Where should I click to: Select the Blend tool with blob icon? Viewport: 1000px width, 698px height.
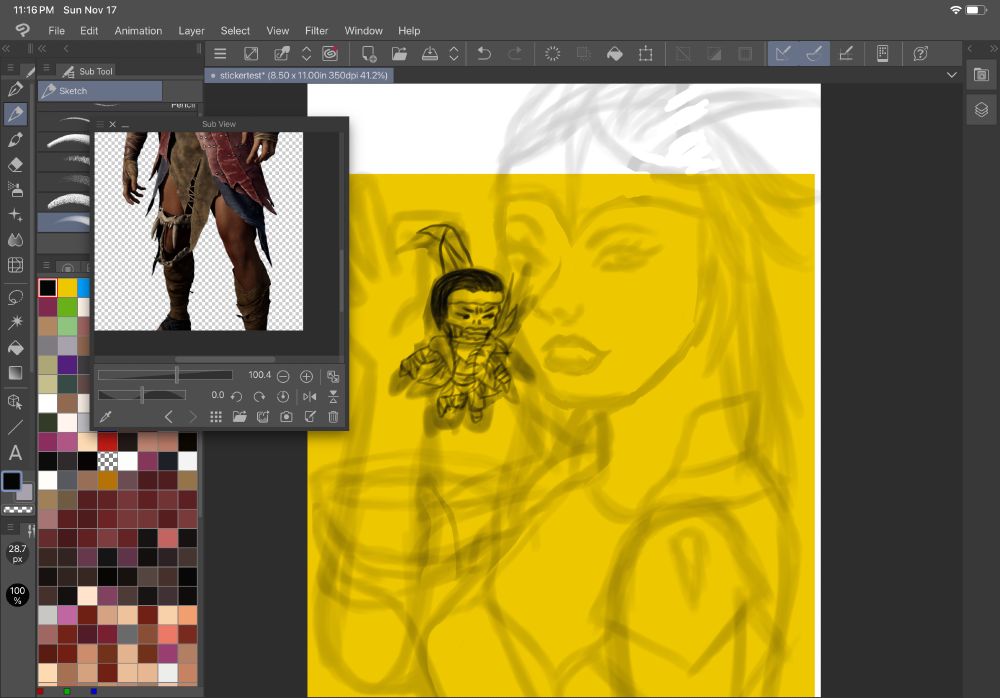coord(15,240)
